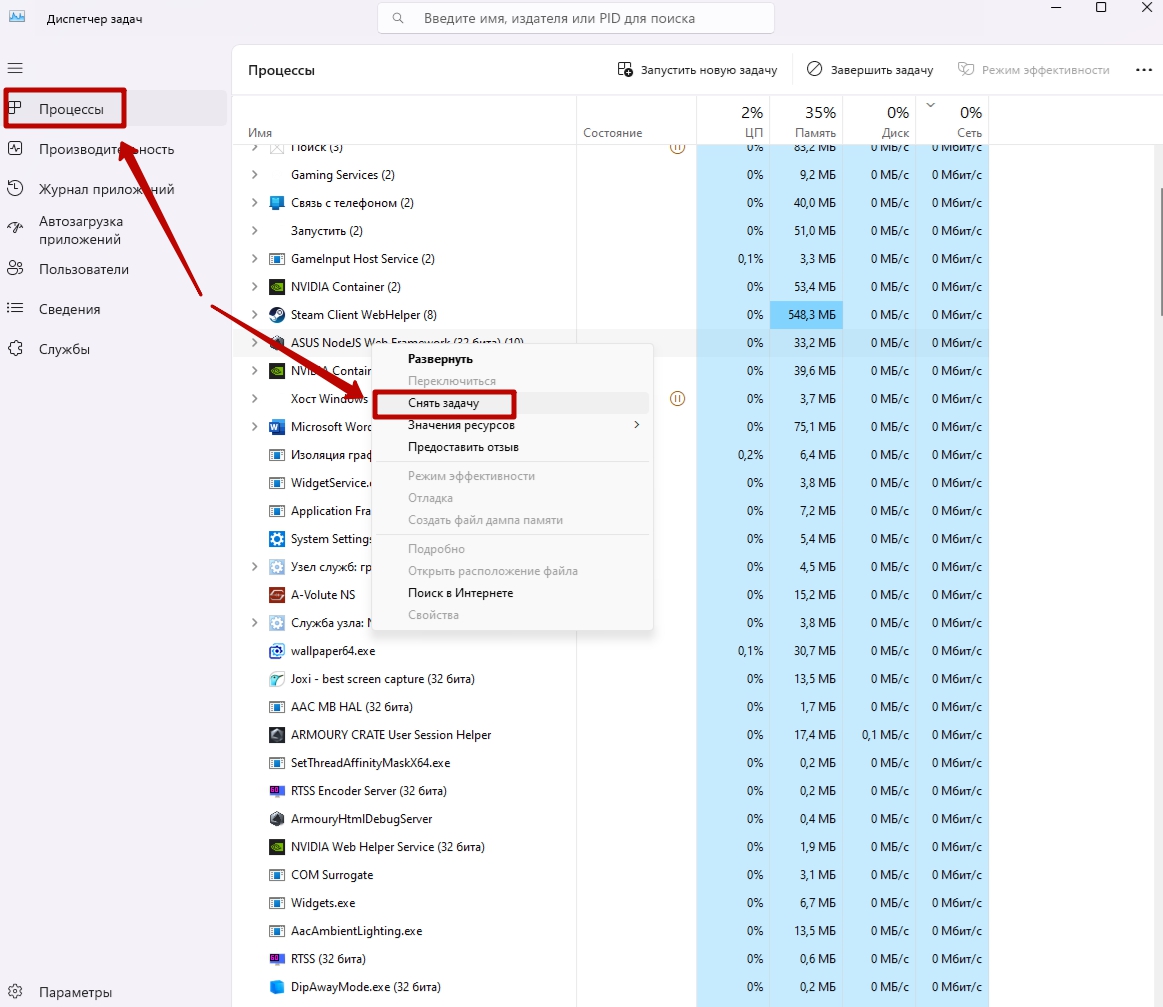The height and width of the screenshot is (1007, 1163).
Task: Select the AacAmbientLighting.exe row
Action: click(x=611, y=931)
